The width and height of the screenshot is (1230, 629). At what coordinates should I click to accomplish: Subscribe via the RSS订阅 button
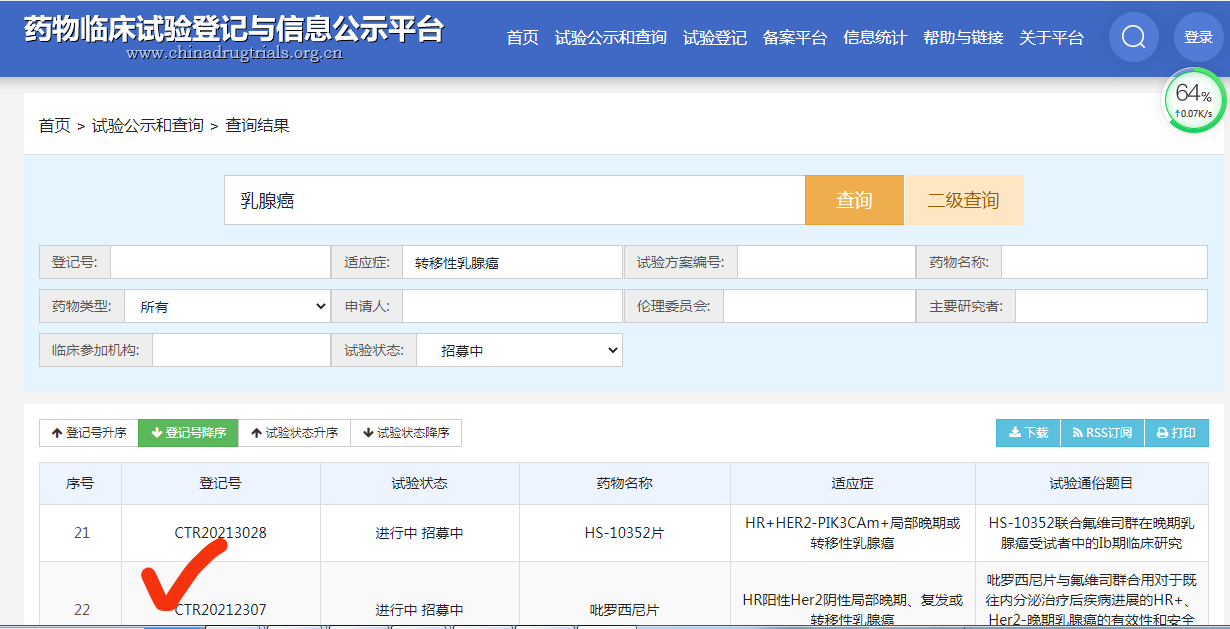1102,433
